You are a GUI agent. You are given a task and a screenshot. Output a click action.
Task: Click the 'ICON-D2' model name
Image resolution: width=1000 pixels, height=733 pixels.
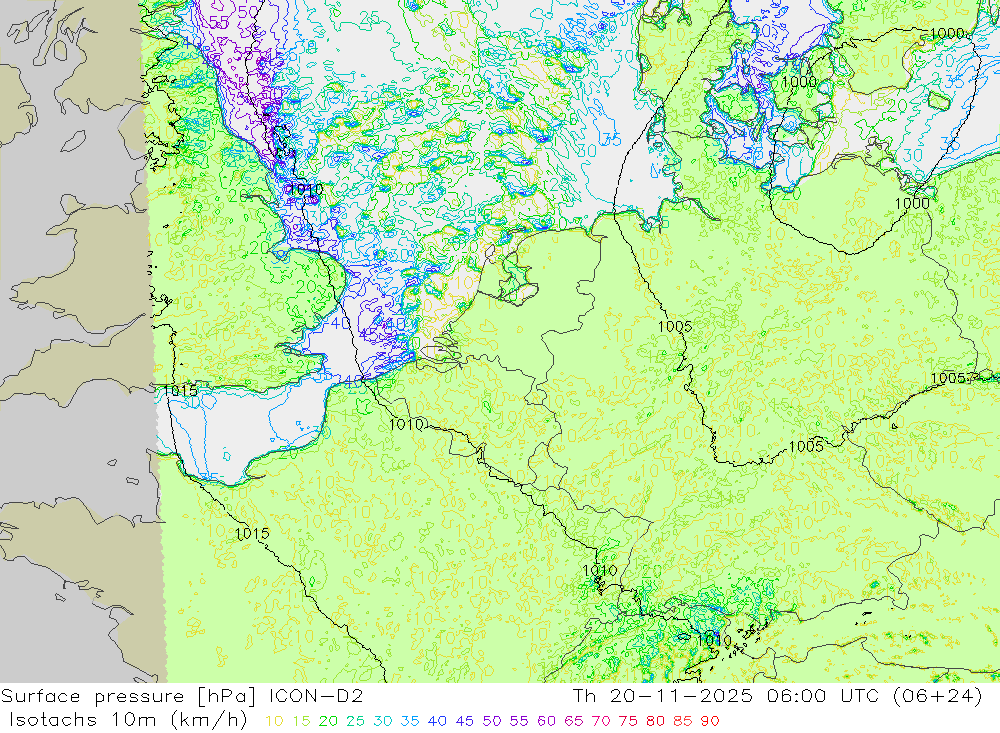(316, 696)
